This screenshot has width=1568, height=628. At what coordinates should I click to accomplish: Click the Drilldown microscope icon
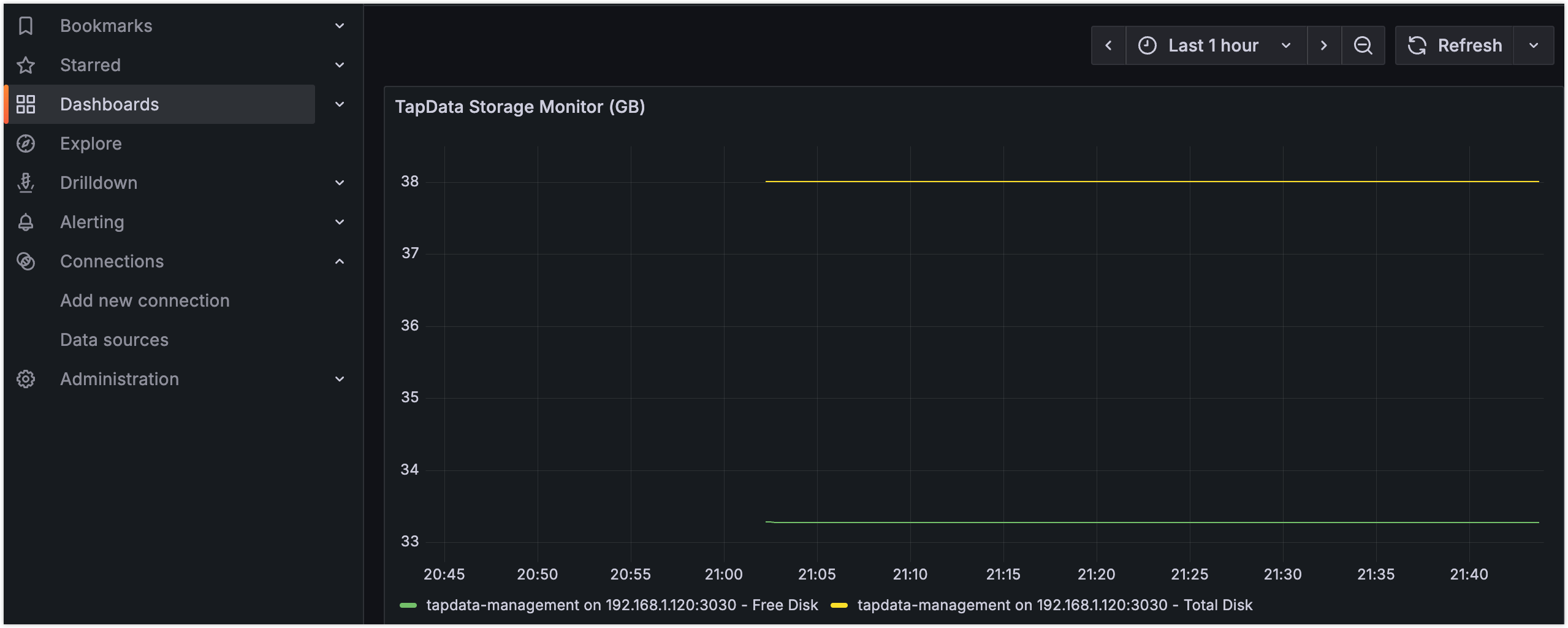(x=26, y=182)
